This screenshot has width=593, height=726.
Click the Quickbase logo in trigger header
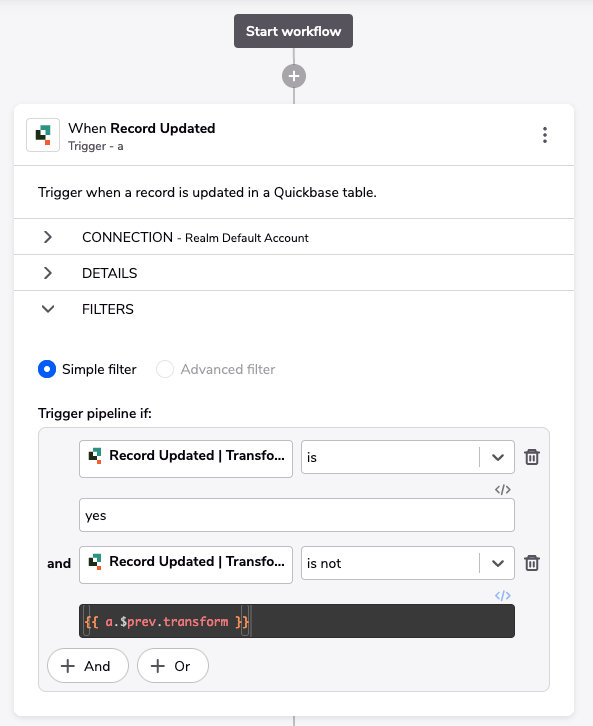point(43,135)
